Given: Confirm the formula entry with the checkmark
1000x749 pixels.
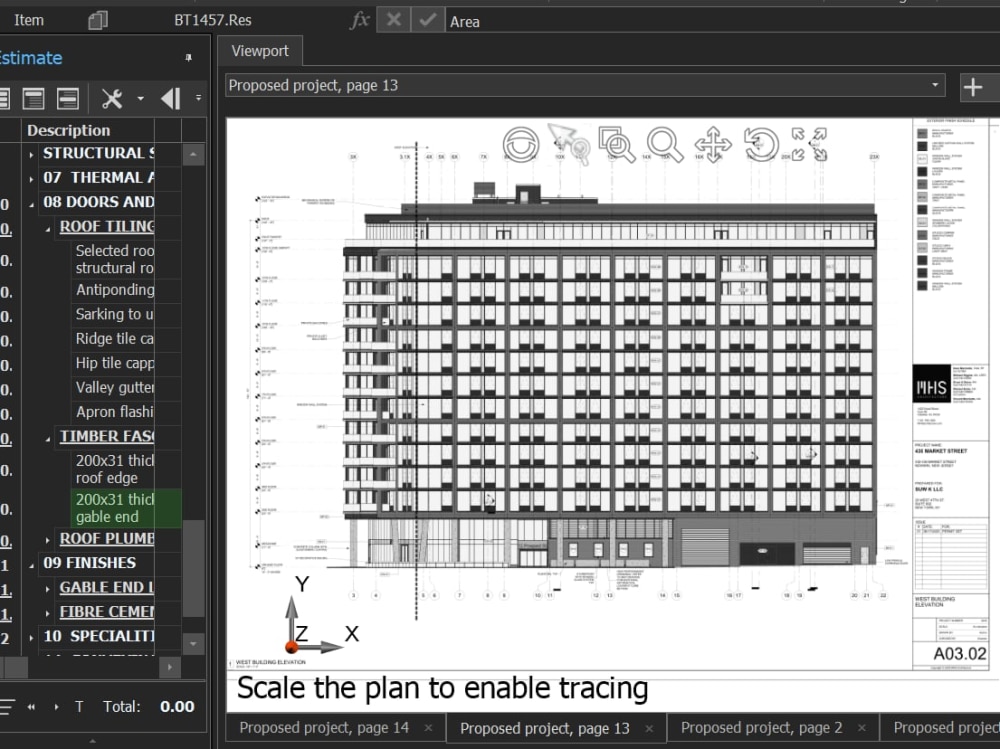Looking at the screenshot, I should click(x=427, y=20).
